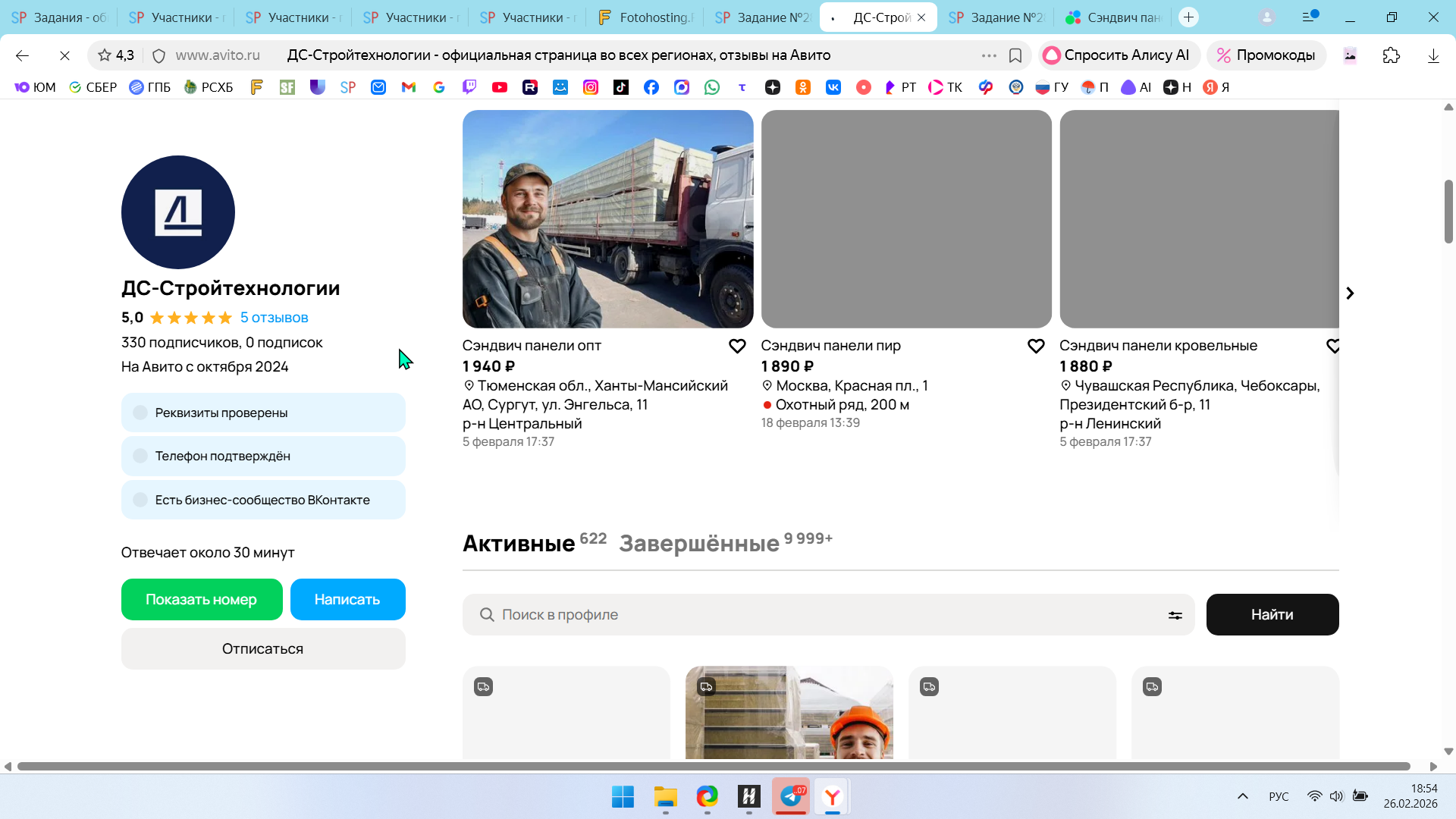Open WhatsApp bookmark icon
The height and width of the screenshot is (819, 1456).
click(x=712, y=87)
